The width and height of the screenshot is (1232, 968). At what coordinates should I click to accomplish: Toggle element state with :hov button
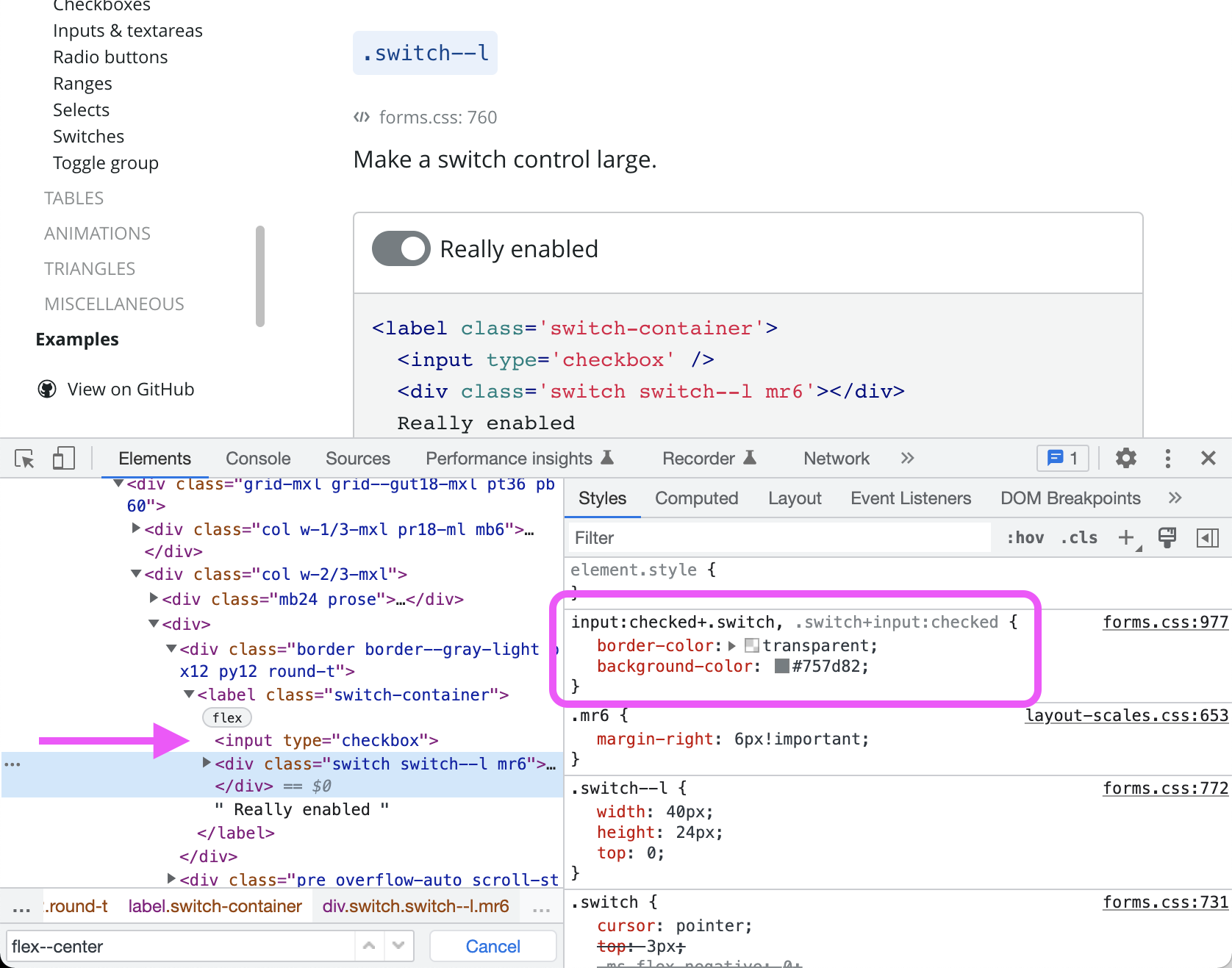tap(1025, 537)
